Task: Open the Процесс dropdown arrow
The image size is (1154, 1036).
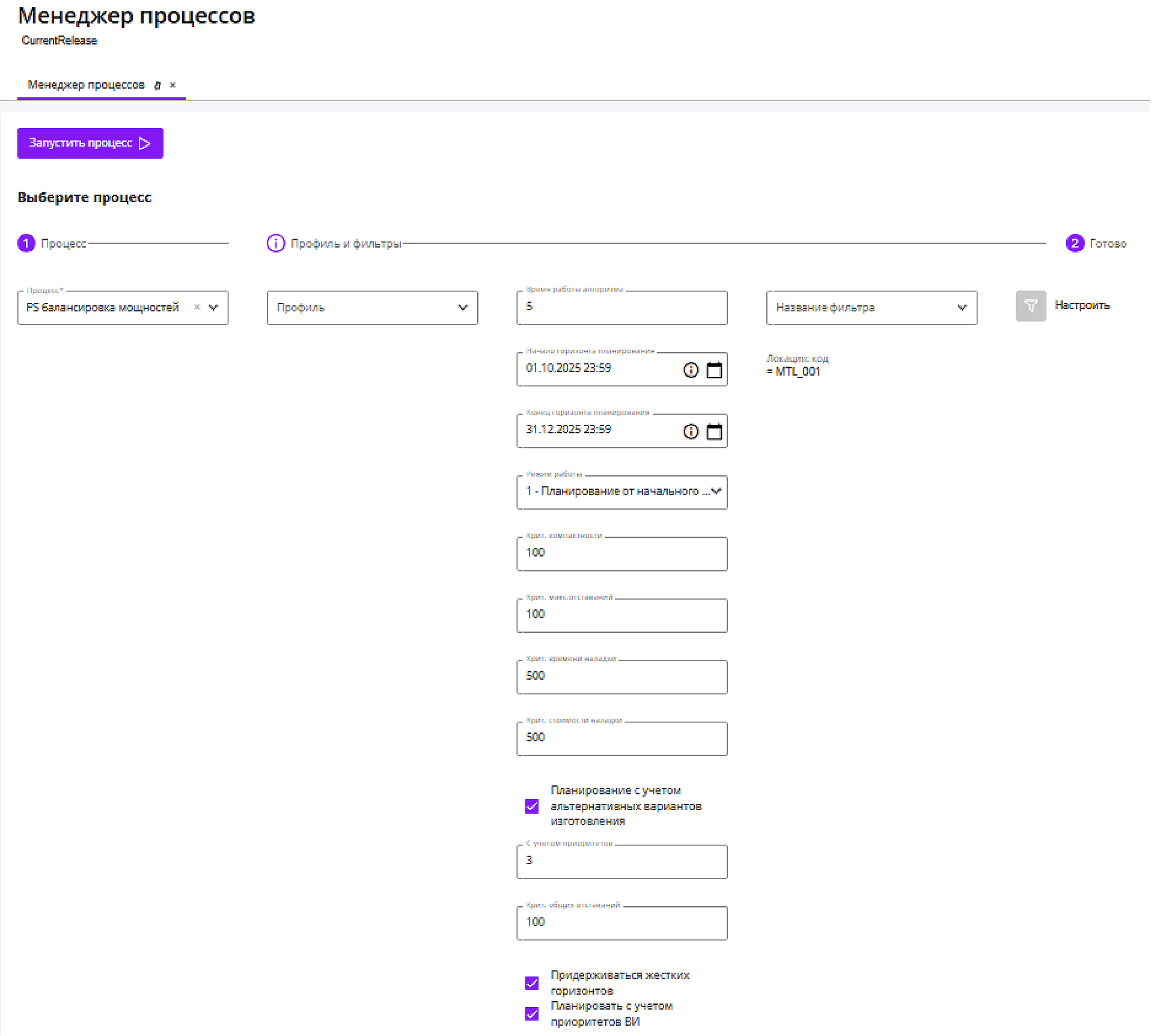Action: 213,308
